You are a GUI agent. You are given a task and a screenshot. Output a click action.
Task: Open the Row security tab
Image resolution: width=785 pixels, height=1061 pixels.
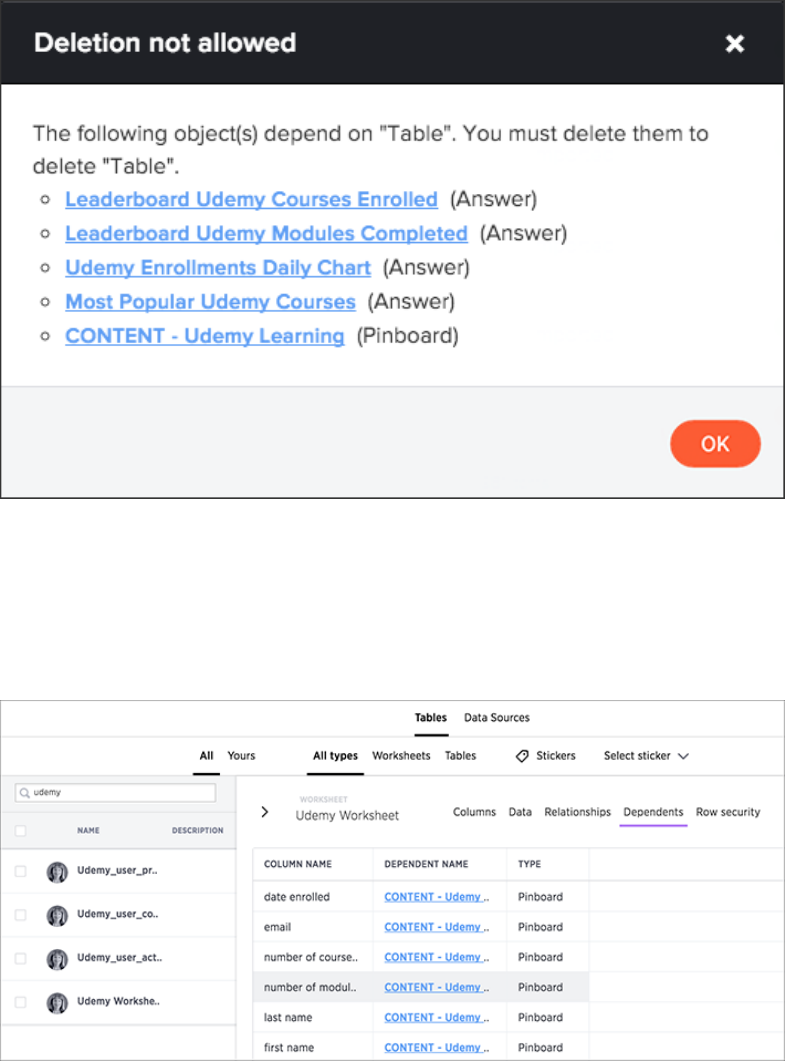point(728,812)
